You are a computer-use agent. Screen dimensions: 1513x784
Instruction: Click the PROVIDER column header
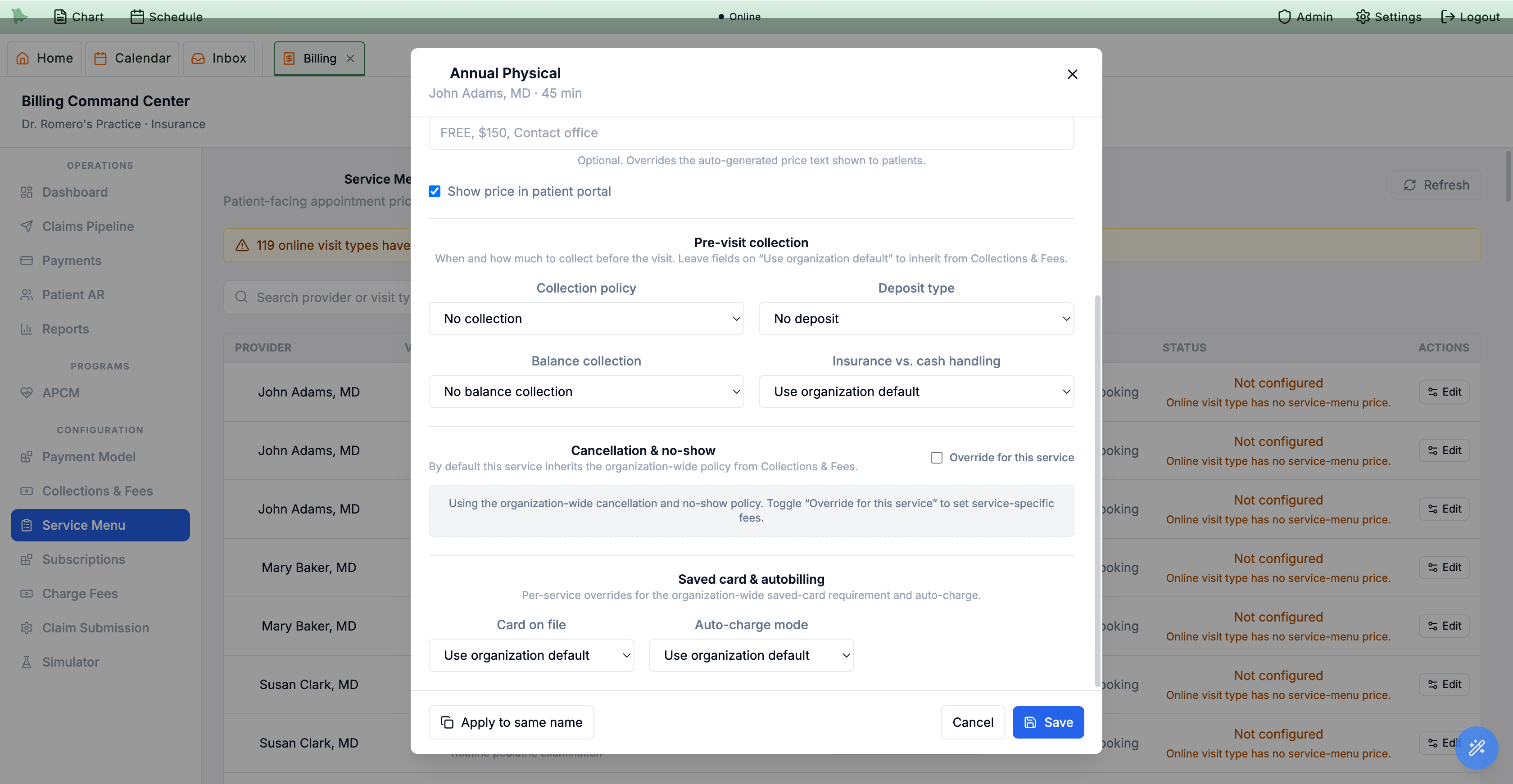[x=263, y=347]
